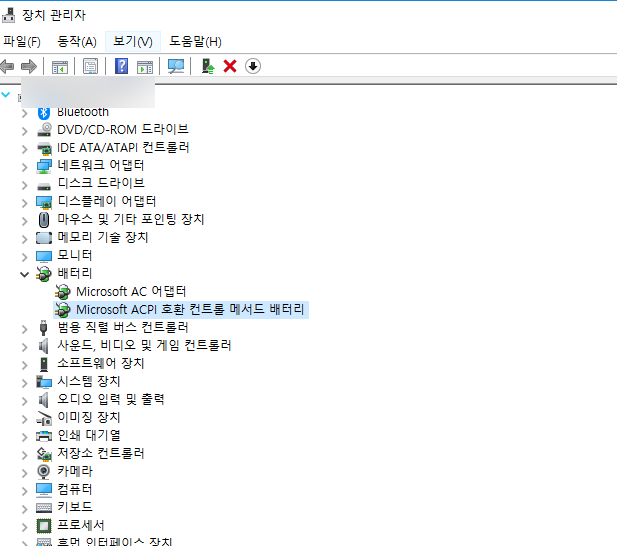Select the IDE ATA/ATAPI 컨트롤러 label

point(123,148)
